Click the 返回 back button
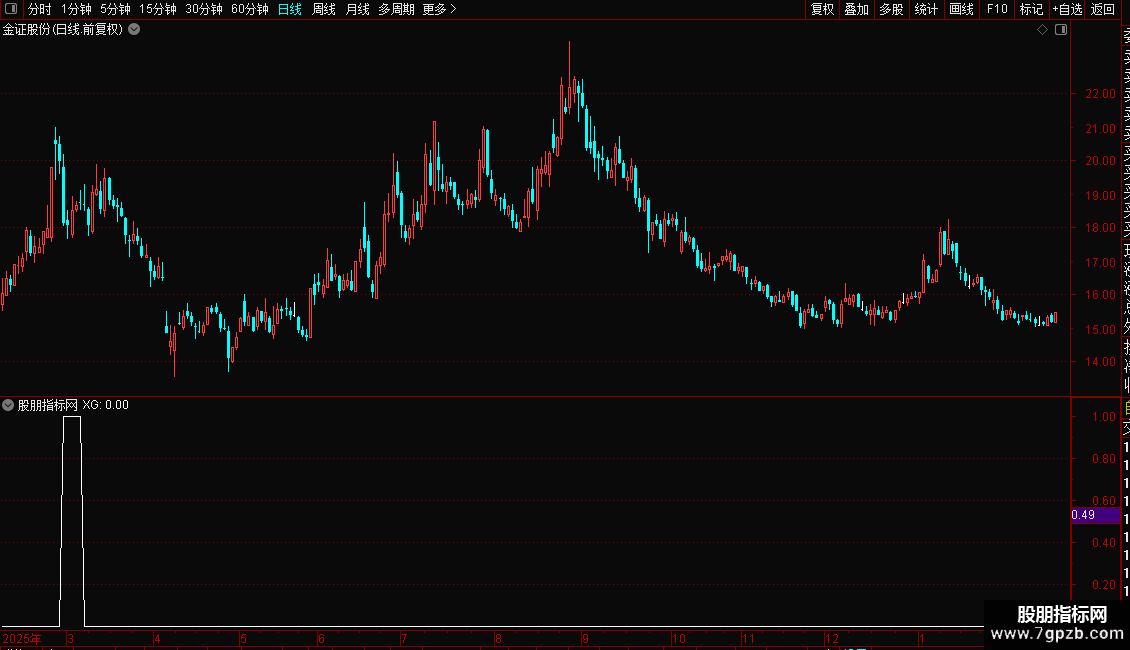 point(1102,9)
